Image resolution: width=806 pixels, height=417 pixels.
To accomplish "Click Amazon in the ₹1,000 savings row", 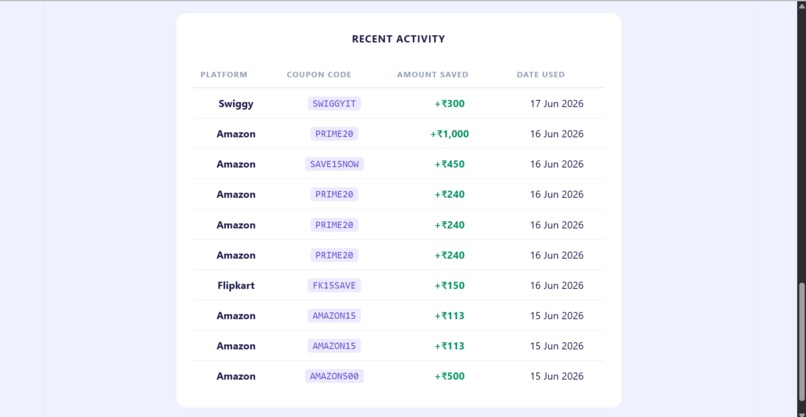I will [x=235, y=134].
